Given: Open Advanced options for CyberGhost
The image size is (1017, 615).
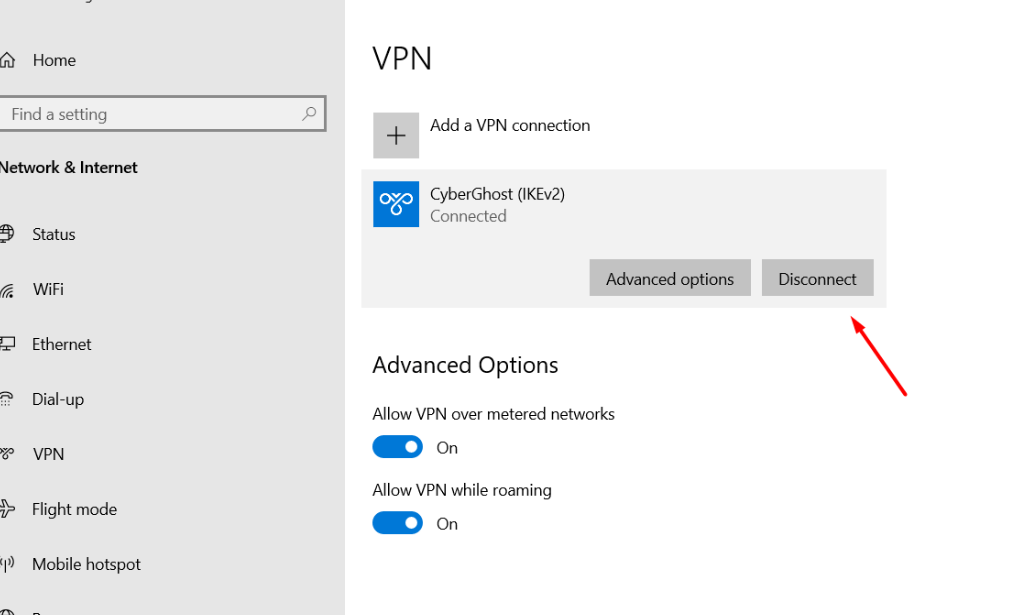Looking at the screenshot, I should coord(670,278).
